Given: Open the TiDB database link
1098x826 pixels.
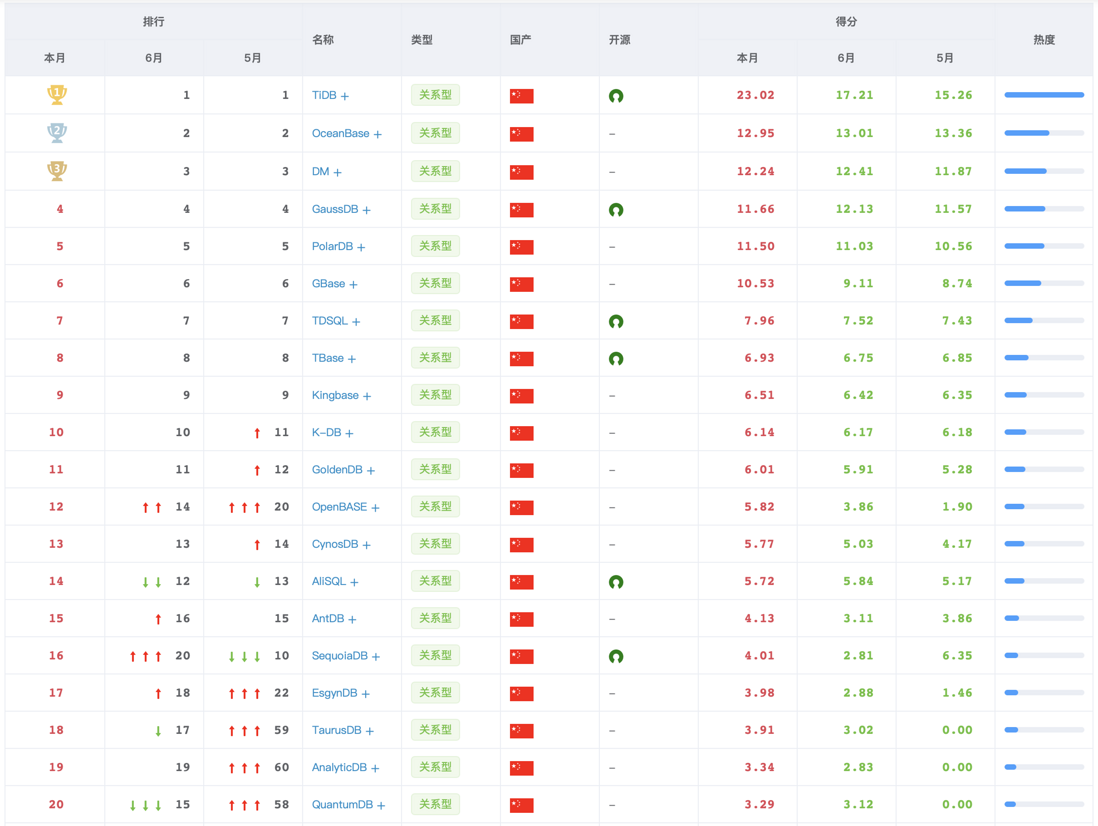Looking at the screenshot, I should pos(330,95).
